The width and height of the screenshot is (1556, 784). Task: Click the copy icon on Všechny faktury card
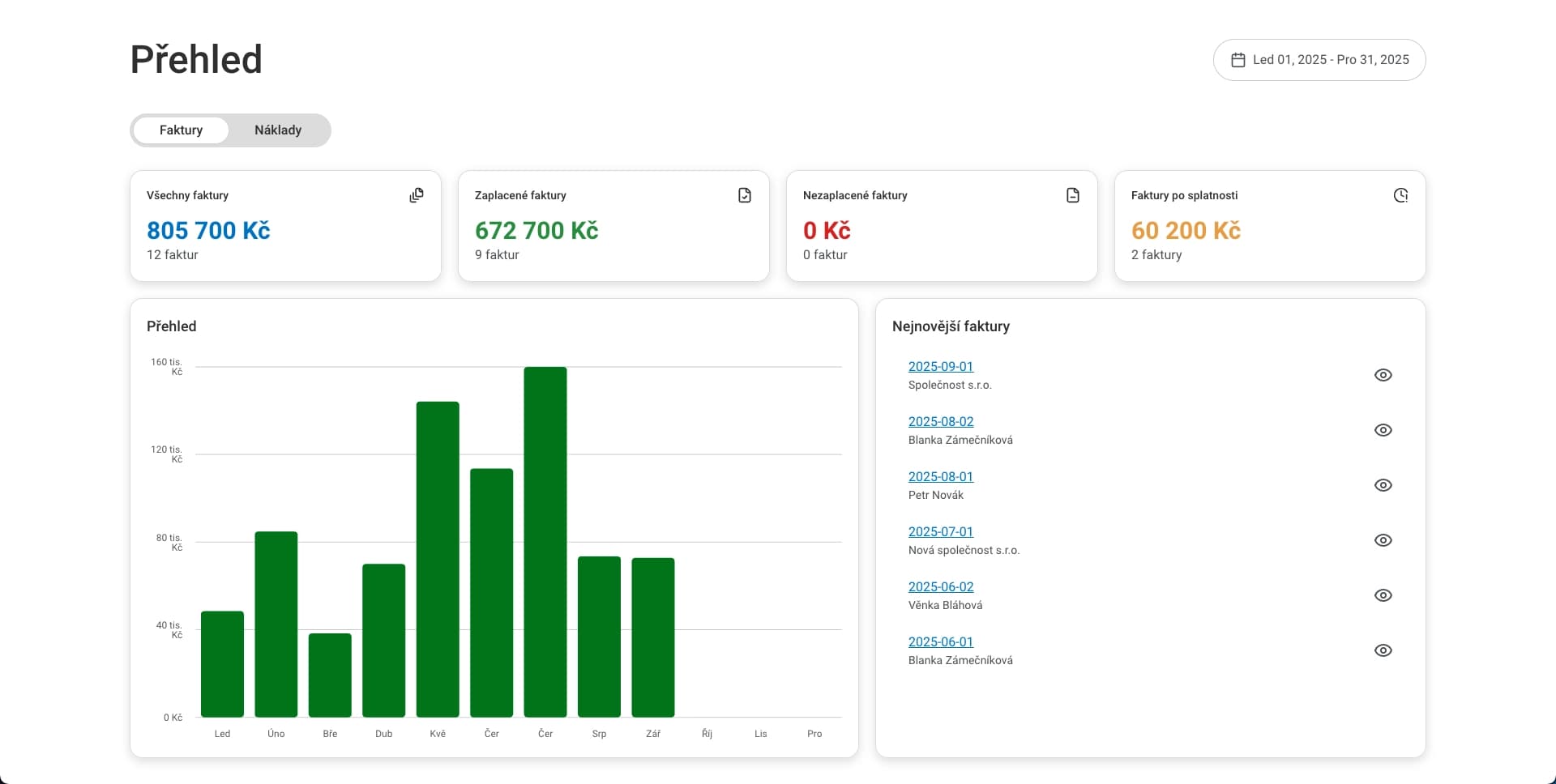pos(417,195)
